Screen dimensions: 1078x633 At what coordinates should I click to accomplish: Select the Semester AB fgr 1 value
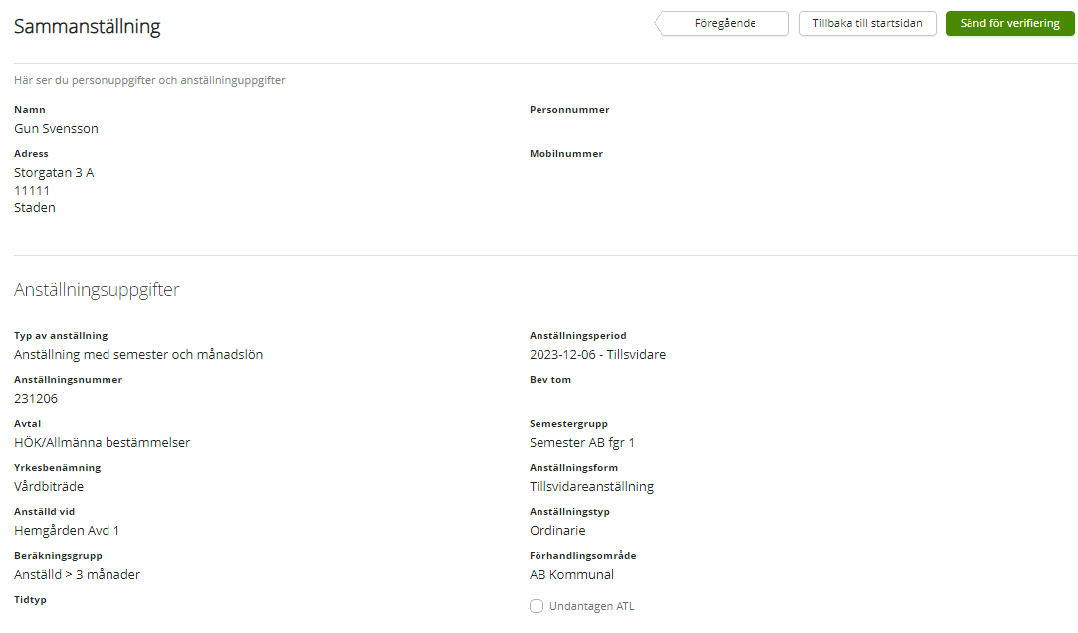tap(582, 443)
